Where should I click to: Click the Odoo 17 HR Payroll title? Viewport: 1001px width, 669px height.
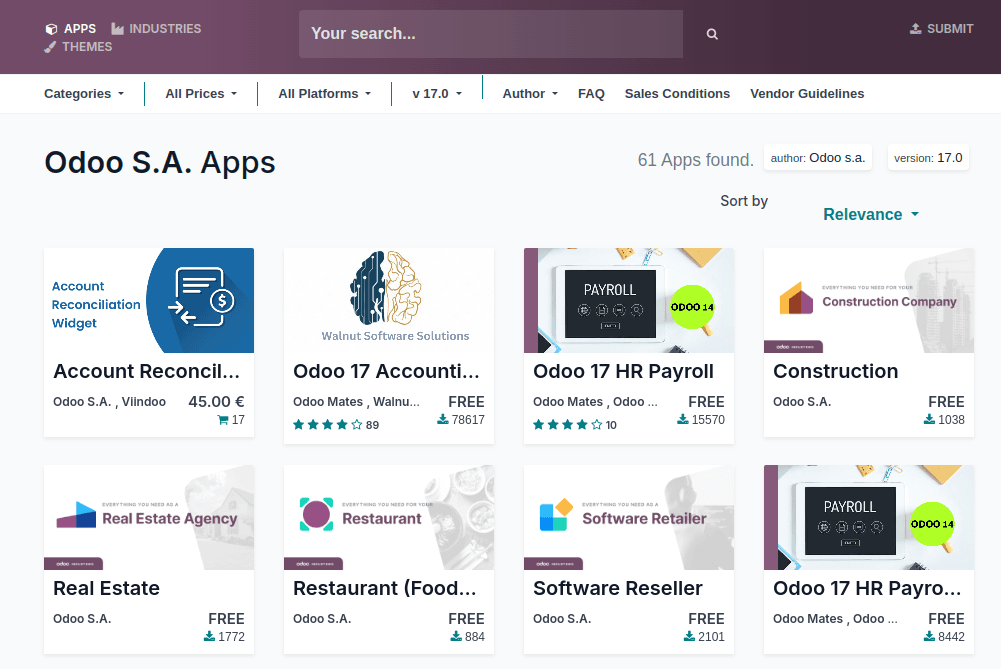pyautogui.click(x=623, y=372)
